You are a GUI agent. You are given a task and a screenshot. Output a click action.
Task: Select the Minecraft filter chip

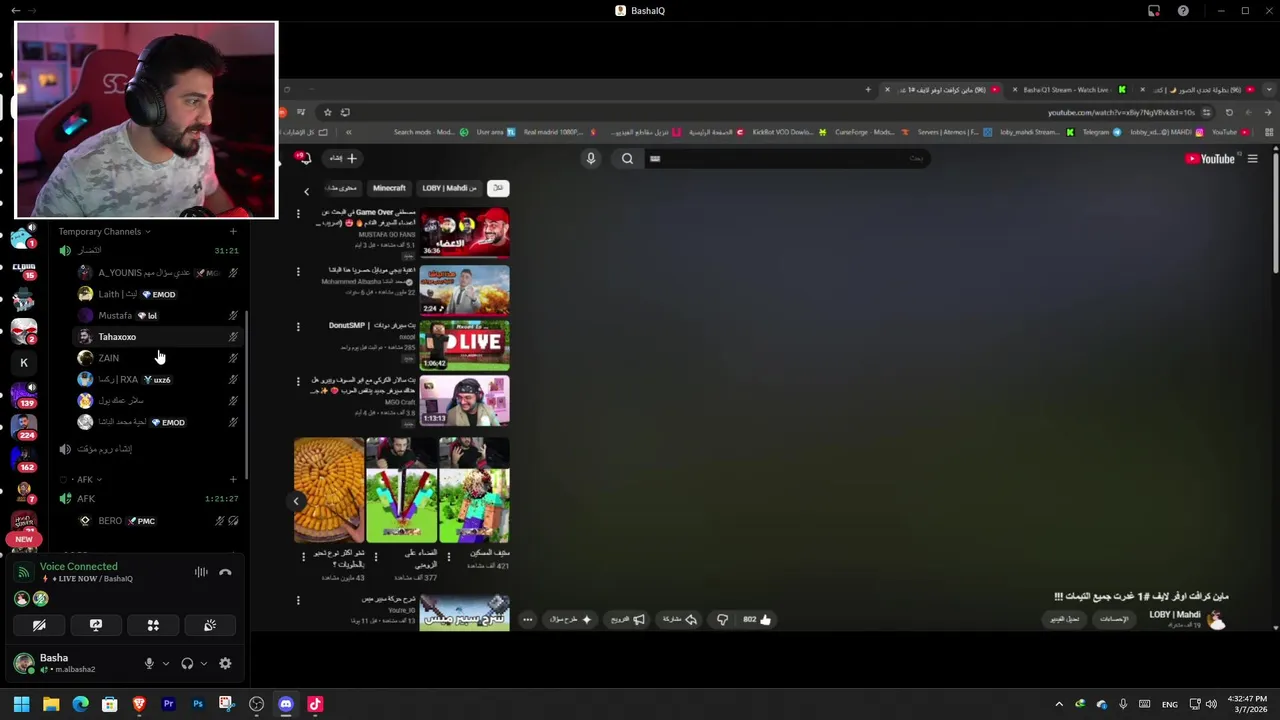[x=389, y=188]
